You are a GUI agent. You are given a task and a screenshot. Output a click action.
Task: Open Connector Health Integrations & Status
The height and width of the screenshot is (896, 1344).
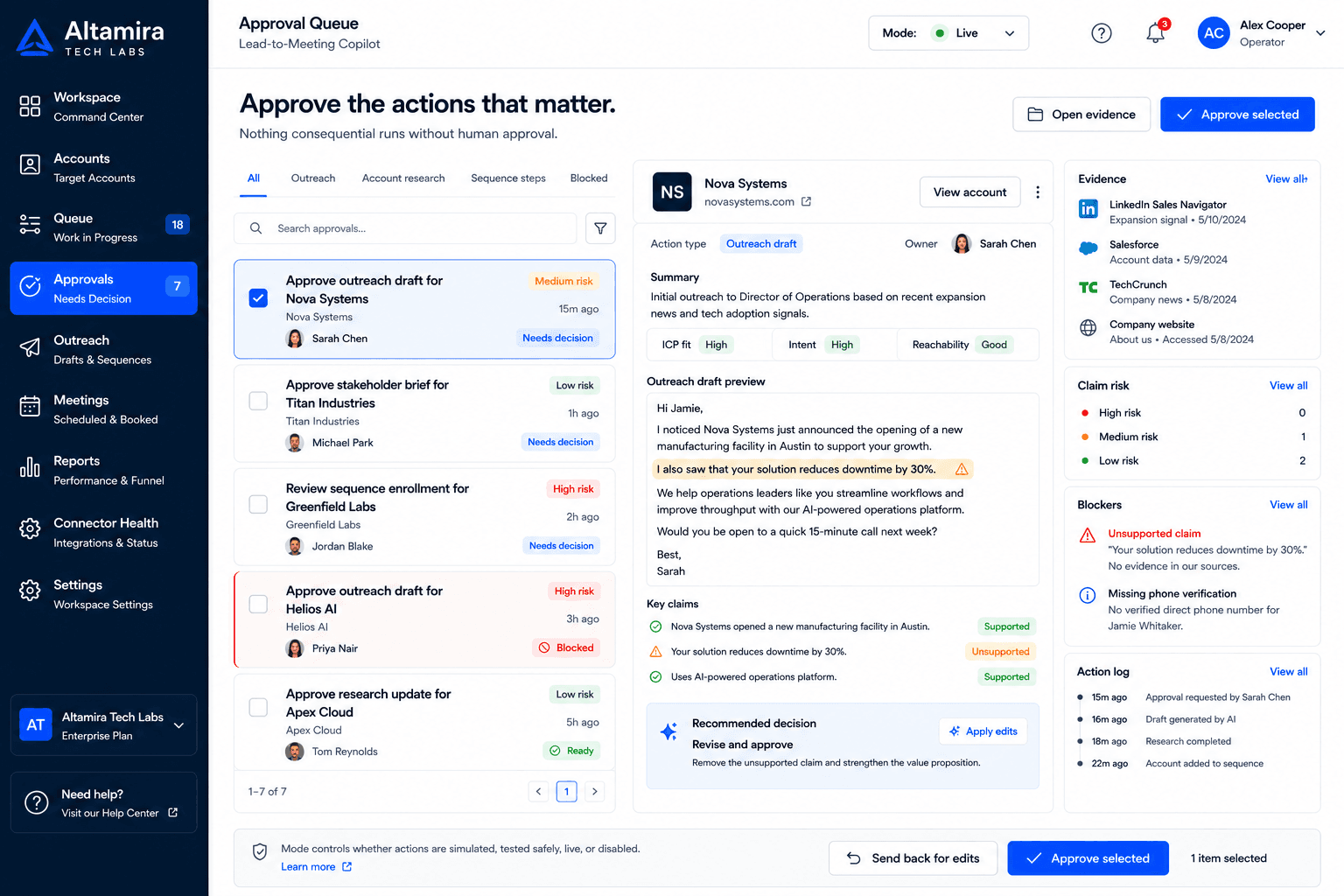point(104,532)
